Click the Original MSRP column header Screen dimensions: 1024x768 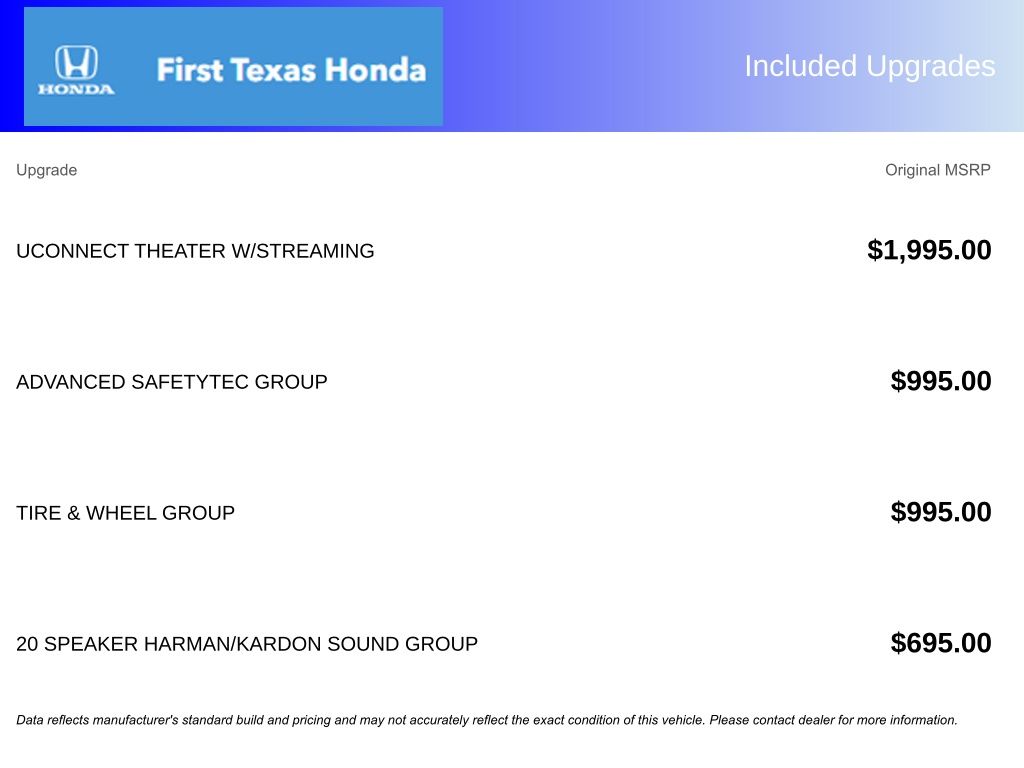pyautogui.click(x=937, y=170)
